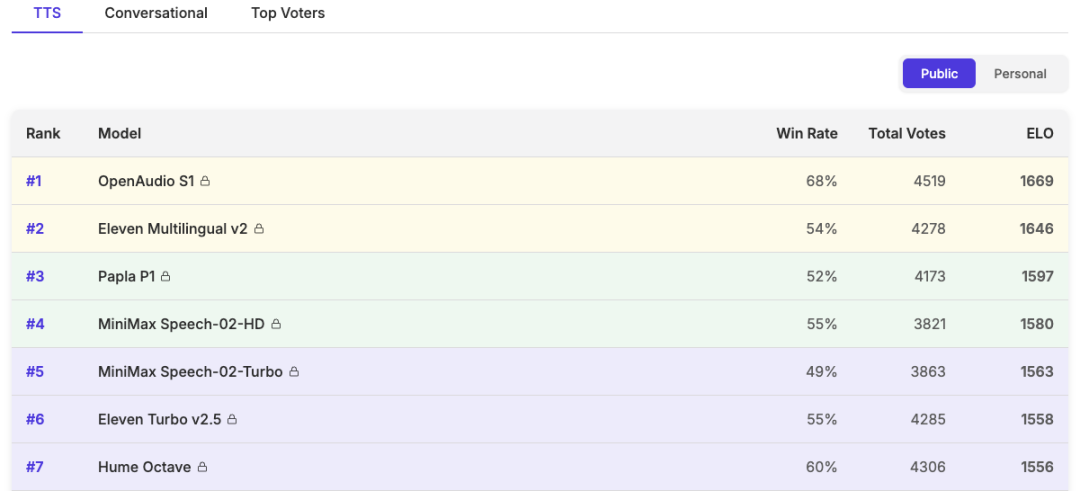Click the Rank column header

click(x=43, y=134)
